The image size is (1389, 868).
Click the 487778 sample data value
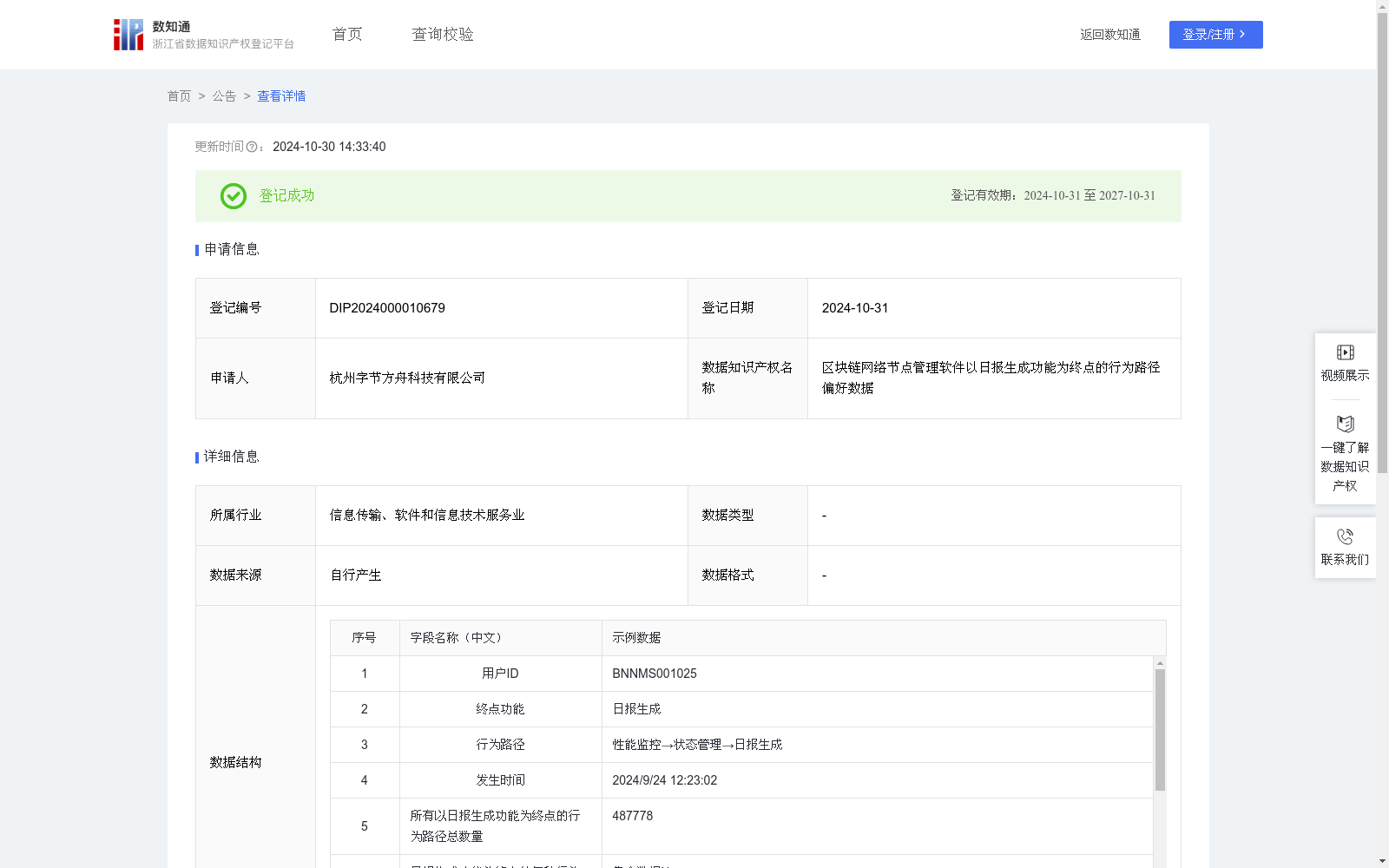(x=633, y=816)
